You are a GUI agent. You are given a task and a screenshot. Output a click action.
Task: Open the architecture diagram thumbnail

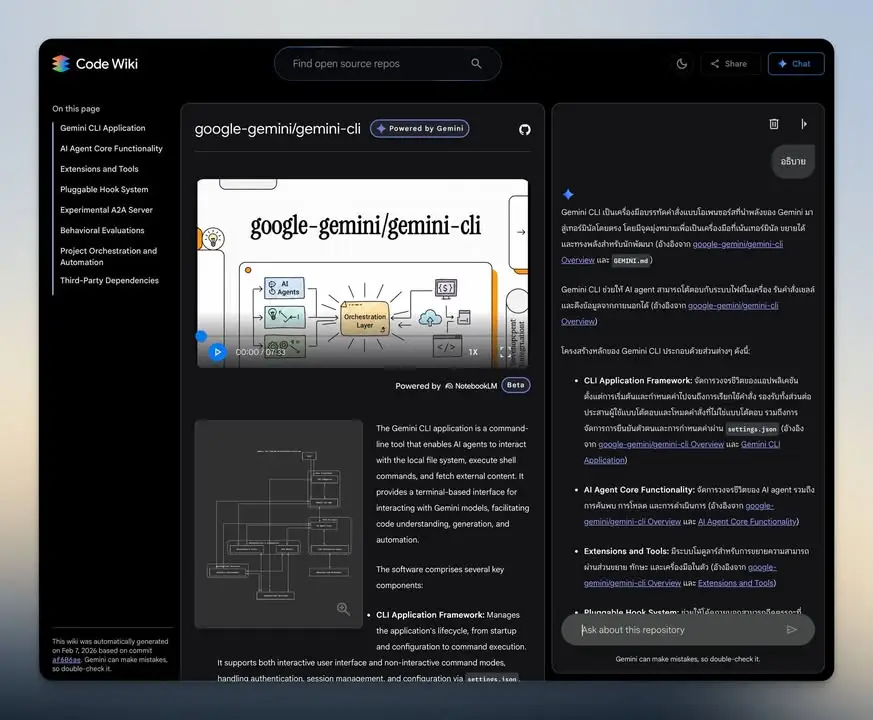[x=278, y=524]
